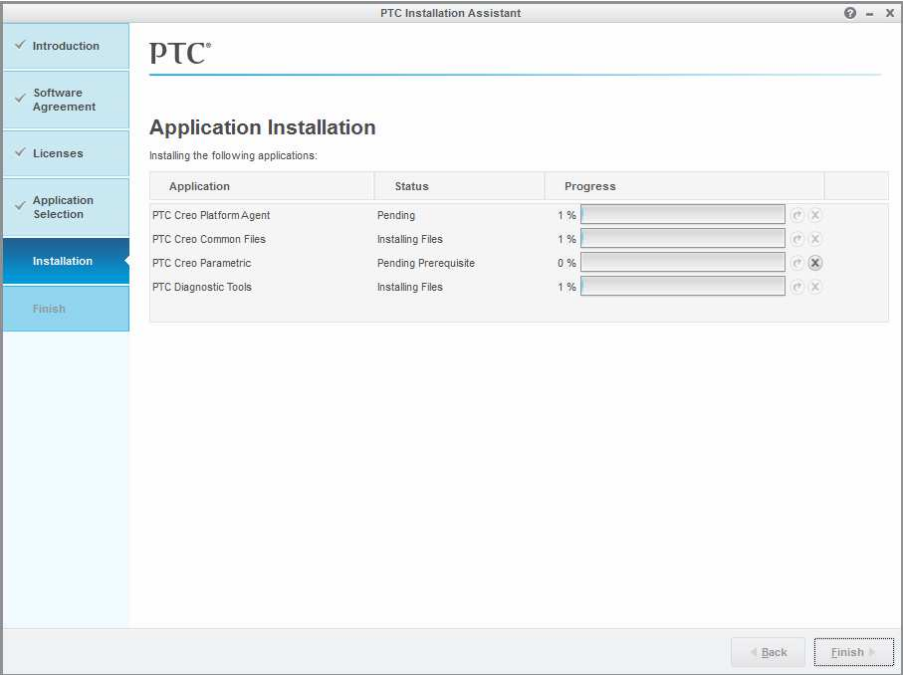Go to the Application Selection step

coord(66,207)
